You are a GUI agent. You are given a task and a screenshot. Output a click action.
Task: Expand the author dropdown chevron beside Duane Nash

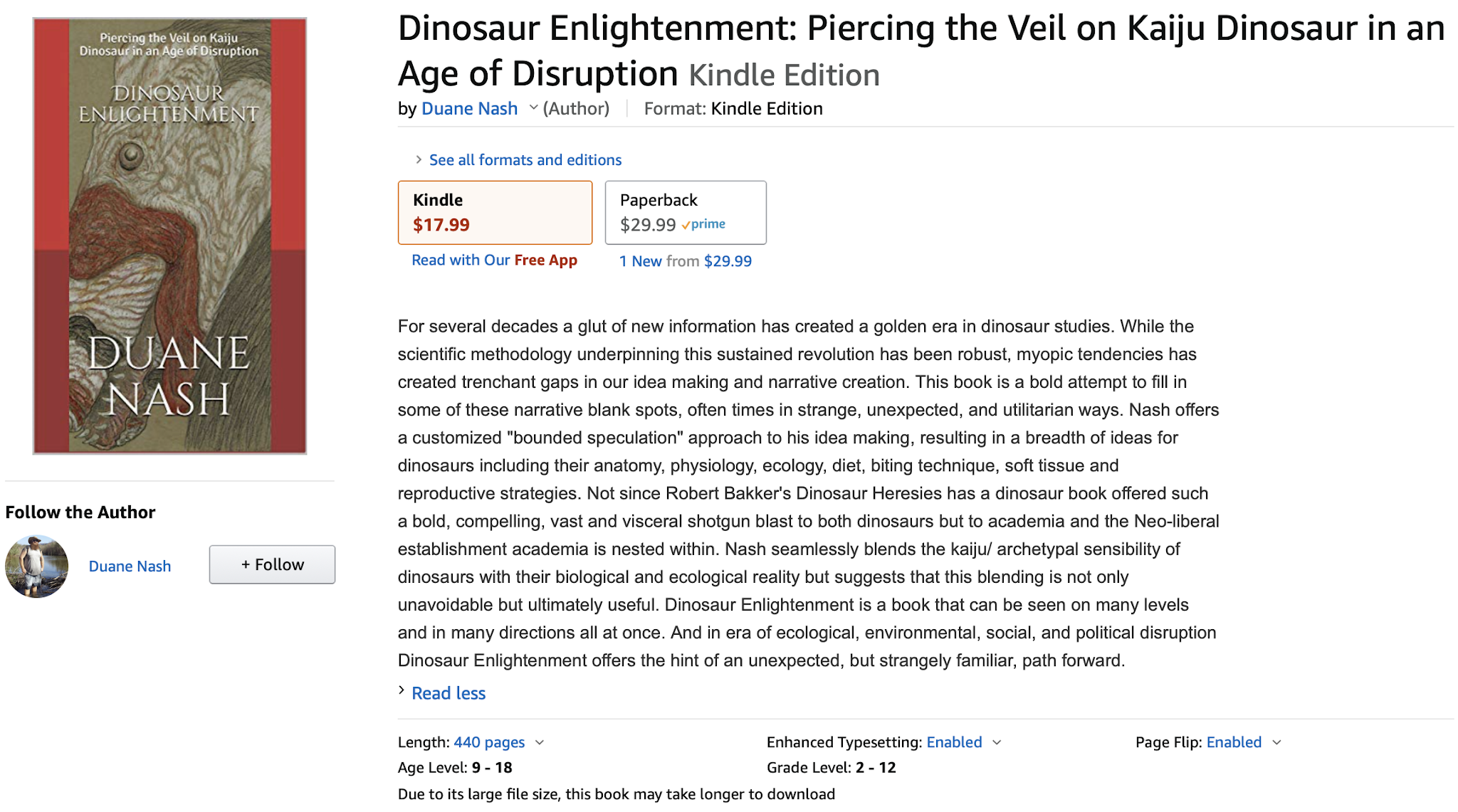point(533,108)
